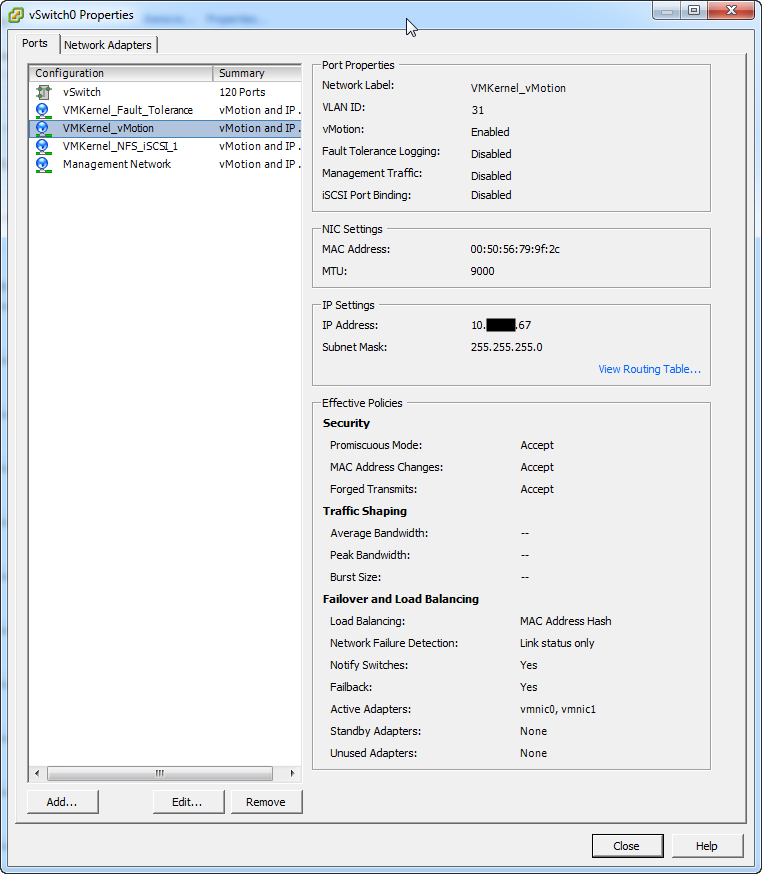This screenshot has height=874, width=762.
Task: Select the Management Network row
Action: tap(165, 164)
